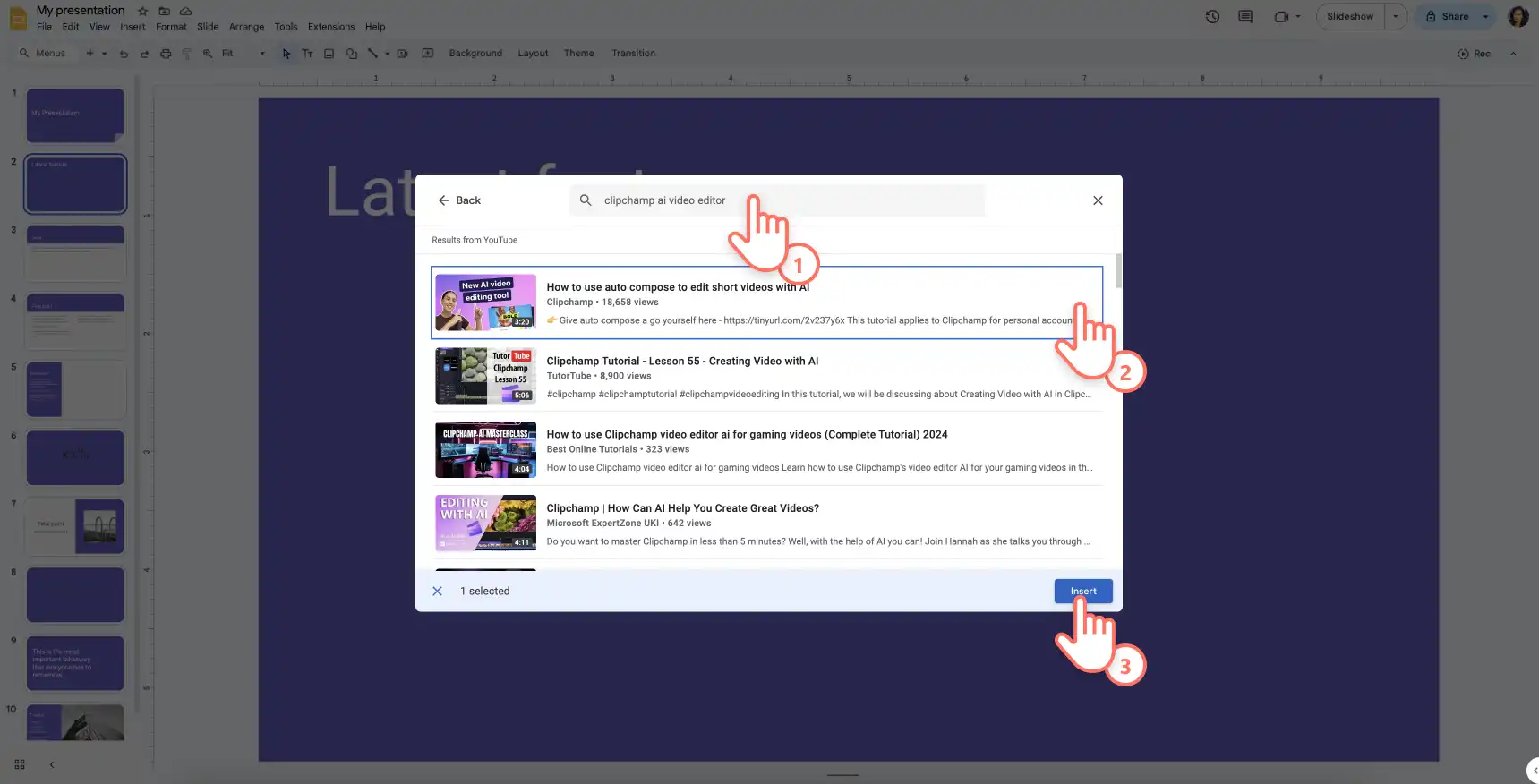Open the Extensions menu
This screenshot has width=1539, height=784.
pos(331,27)
